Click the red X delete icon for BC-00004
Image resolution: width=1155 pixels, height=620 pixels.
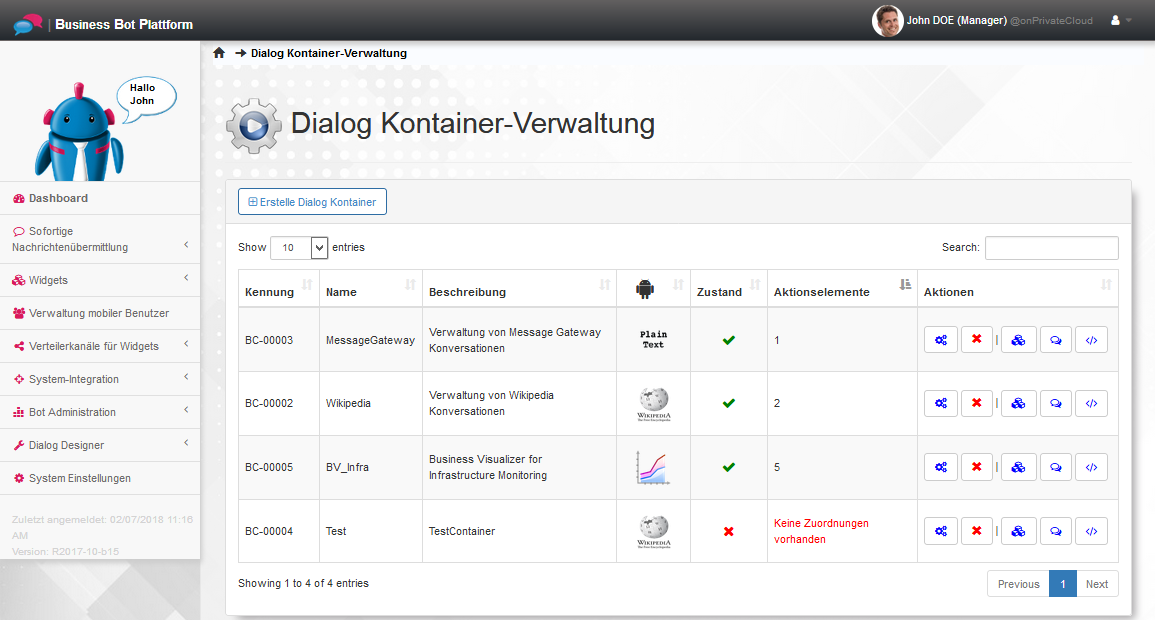976,532
